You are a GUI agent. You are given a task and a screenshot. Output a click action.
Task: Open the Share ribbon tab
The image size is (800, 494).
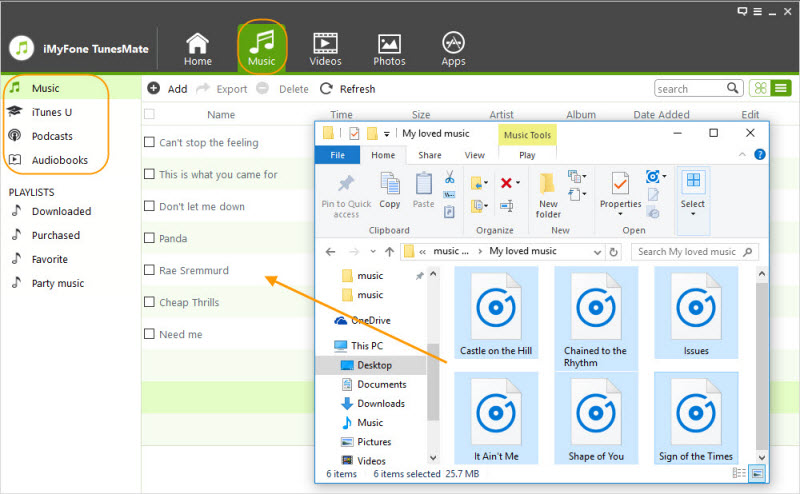click(430, 155)
